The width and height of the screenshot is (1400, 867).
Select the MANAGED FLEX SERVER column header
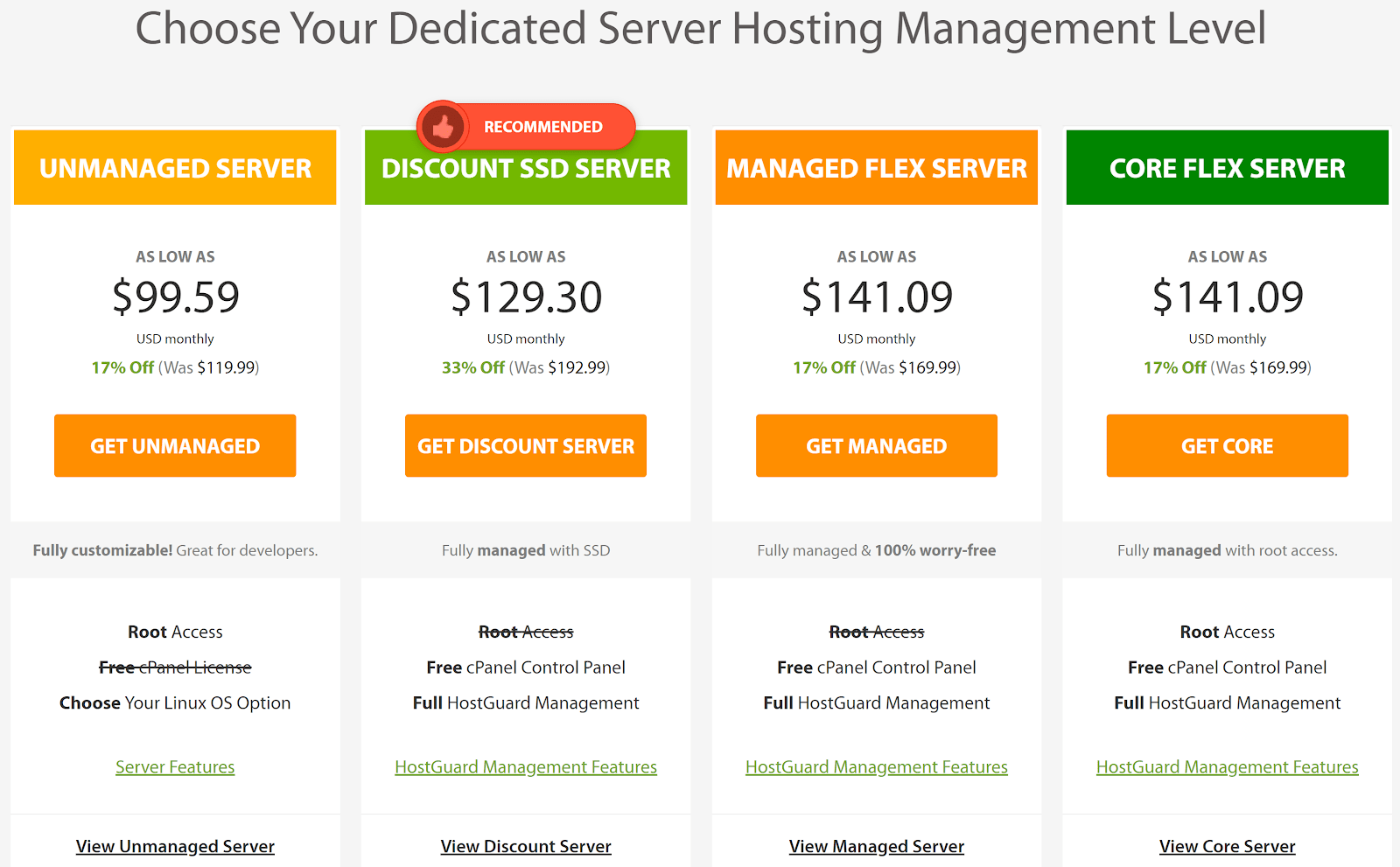tap(876, 167)
